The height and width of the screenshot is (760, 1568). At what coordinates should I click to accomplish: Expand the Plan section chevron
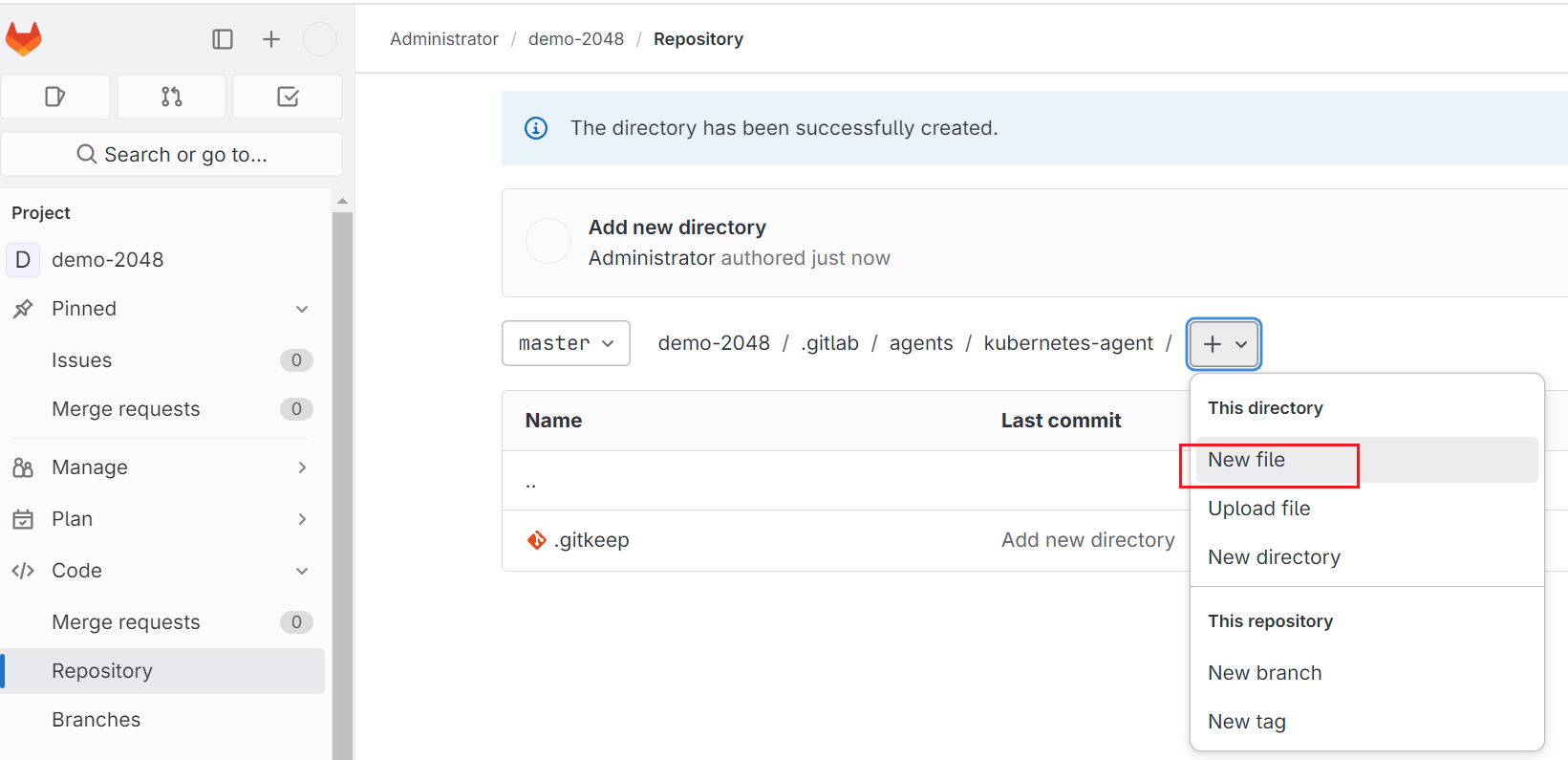click(302, 519)
